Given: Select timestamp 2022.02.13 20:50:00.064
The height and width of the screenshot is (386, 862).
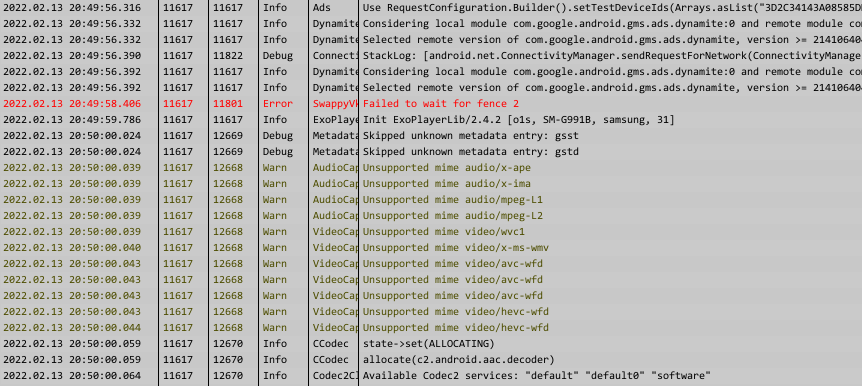Looking at the screenshot, I should (72, 376).
